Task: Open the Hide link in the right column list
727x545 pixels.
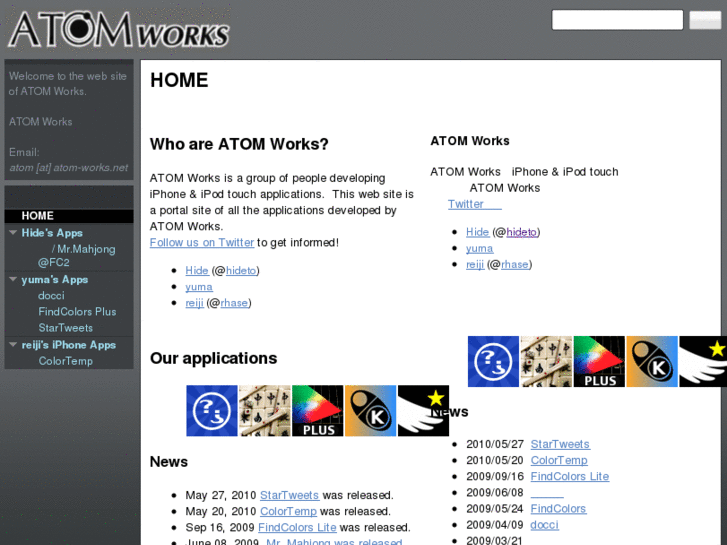Action: point(478,232)
